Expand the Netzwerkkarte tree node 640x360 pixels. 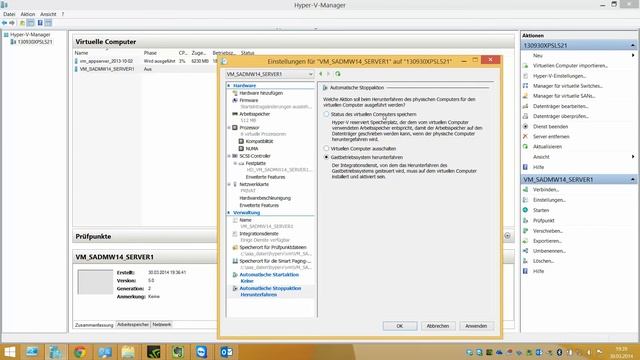pos(229,184)
